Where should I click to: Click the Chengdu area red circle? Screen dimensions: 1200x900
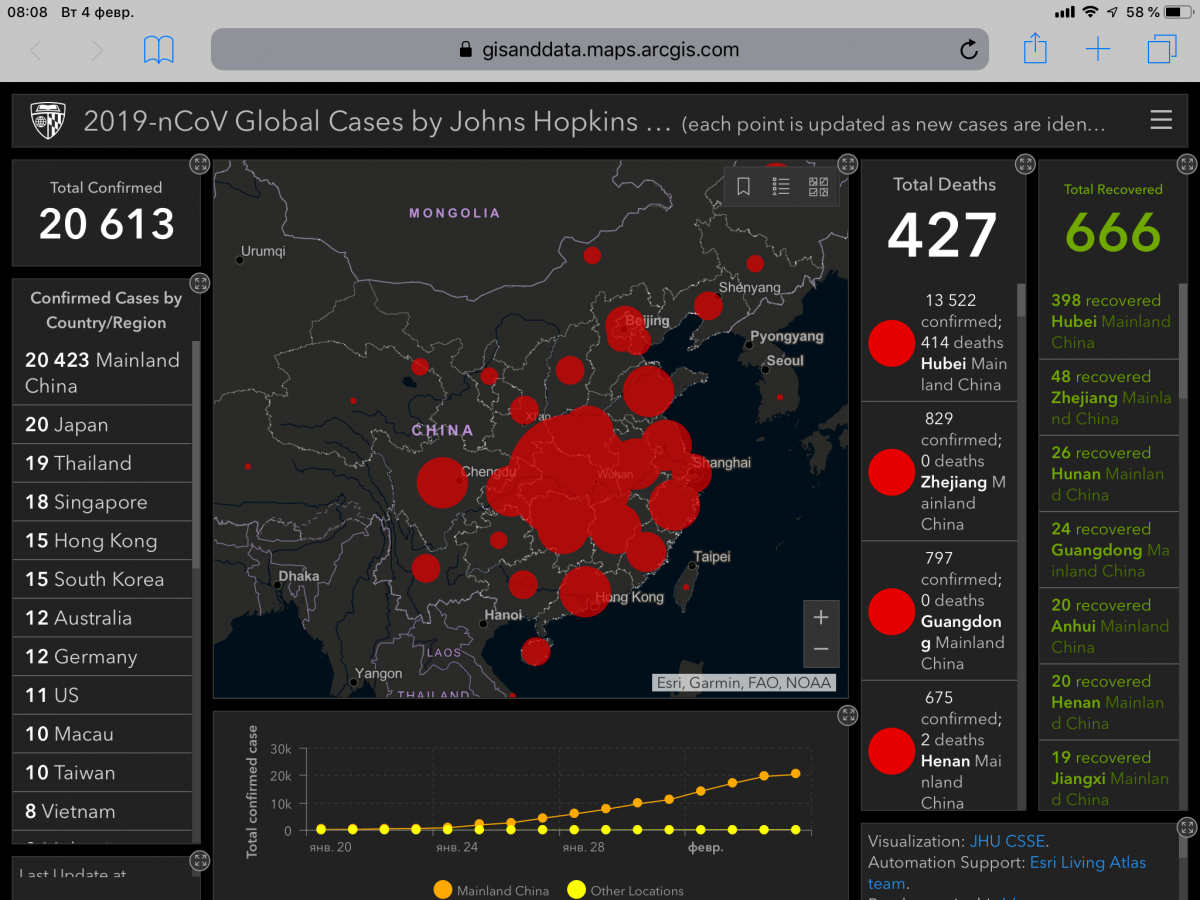[441, 483]
